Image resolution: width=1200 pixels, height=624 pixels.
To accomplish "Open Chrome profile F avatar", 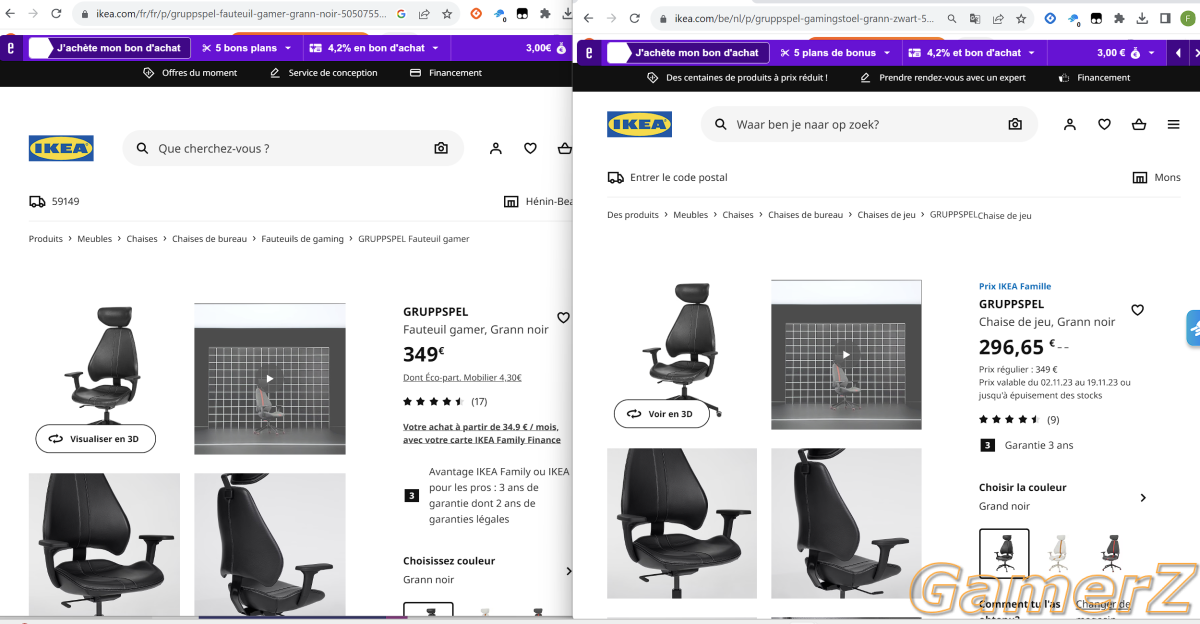I will [x=1187, y=19].
